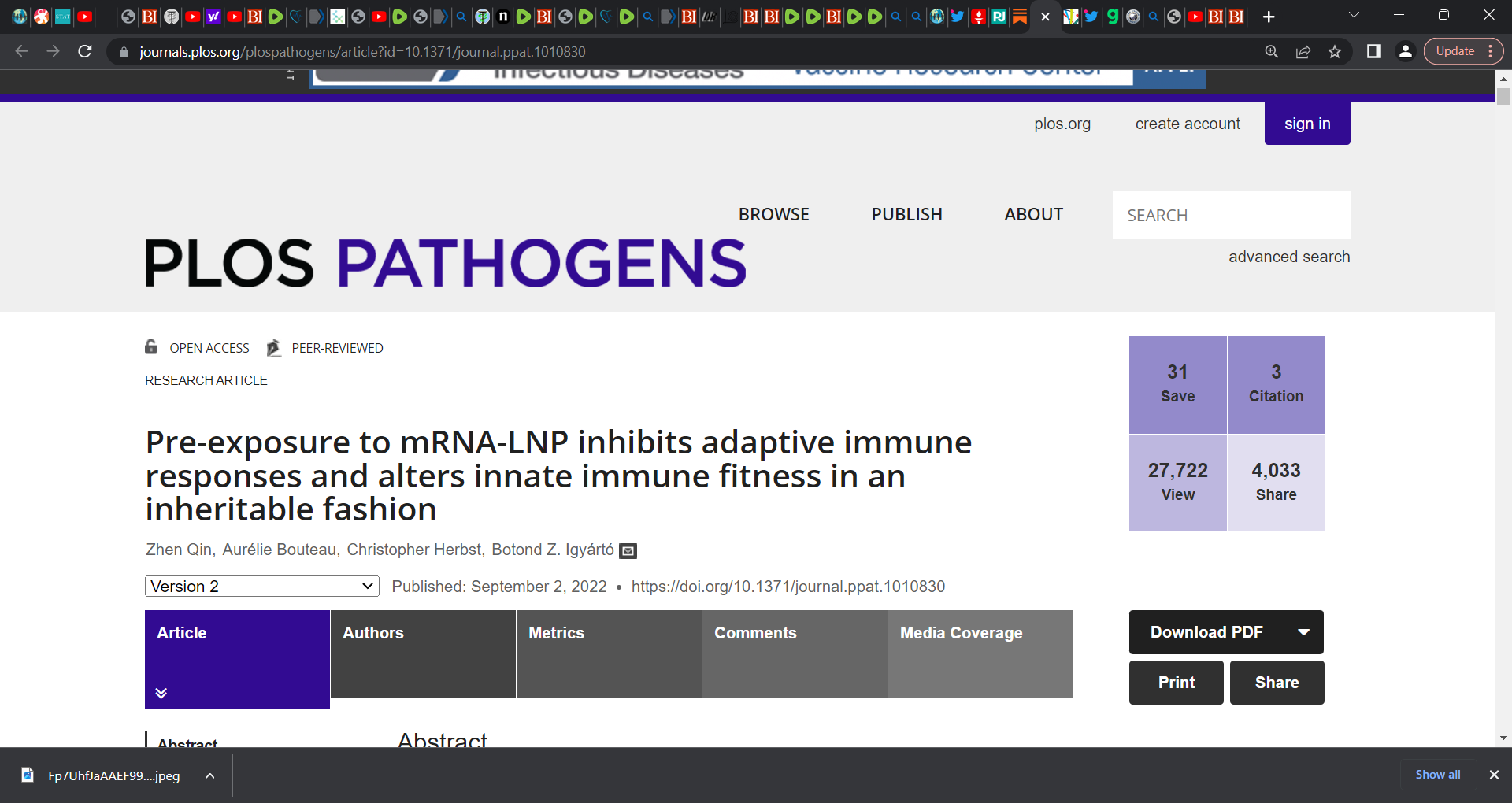Click the downloaded jpeg file icon

pos(28,775)
